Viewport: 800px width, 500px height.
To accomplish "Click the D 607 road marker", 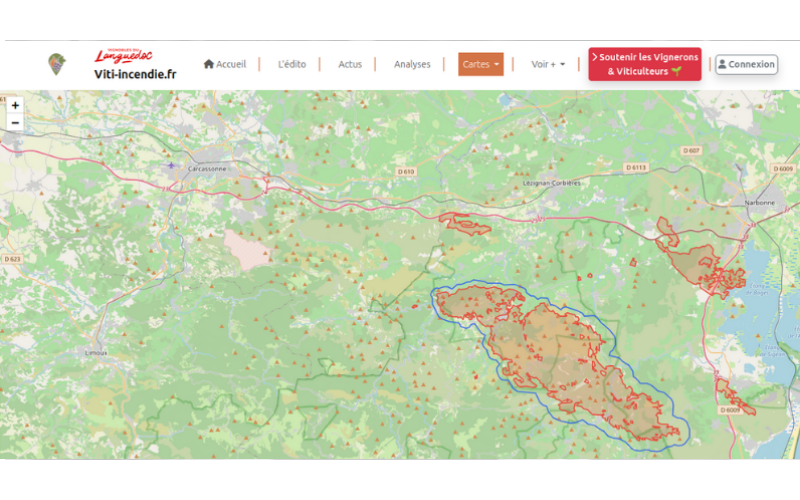I will click(x=691, y=151).
